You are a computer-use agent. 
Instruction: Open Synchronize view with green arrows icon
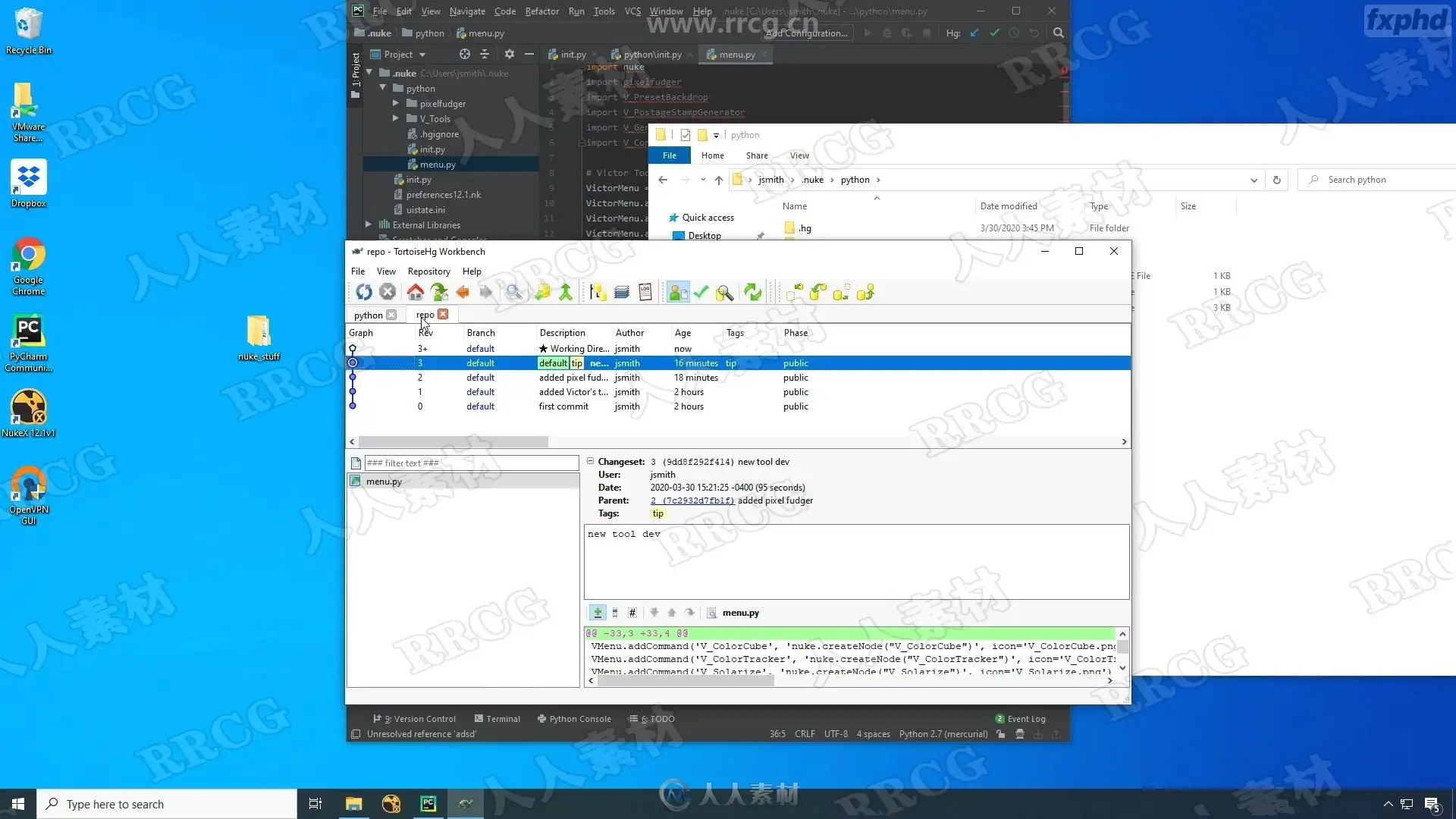tap(752, 293)
